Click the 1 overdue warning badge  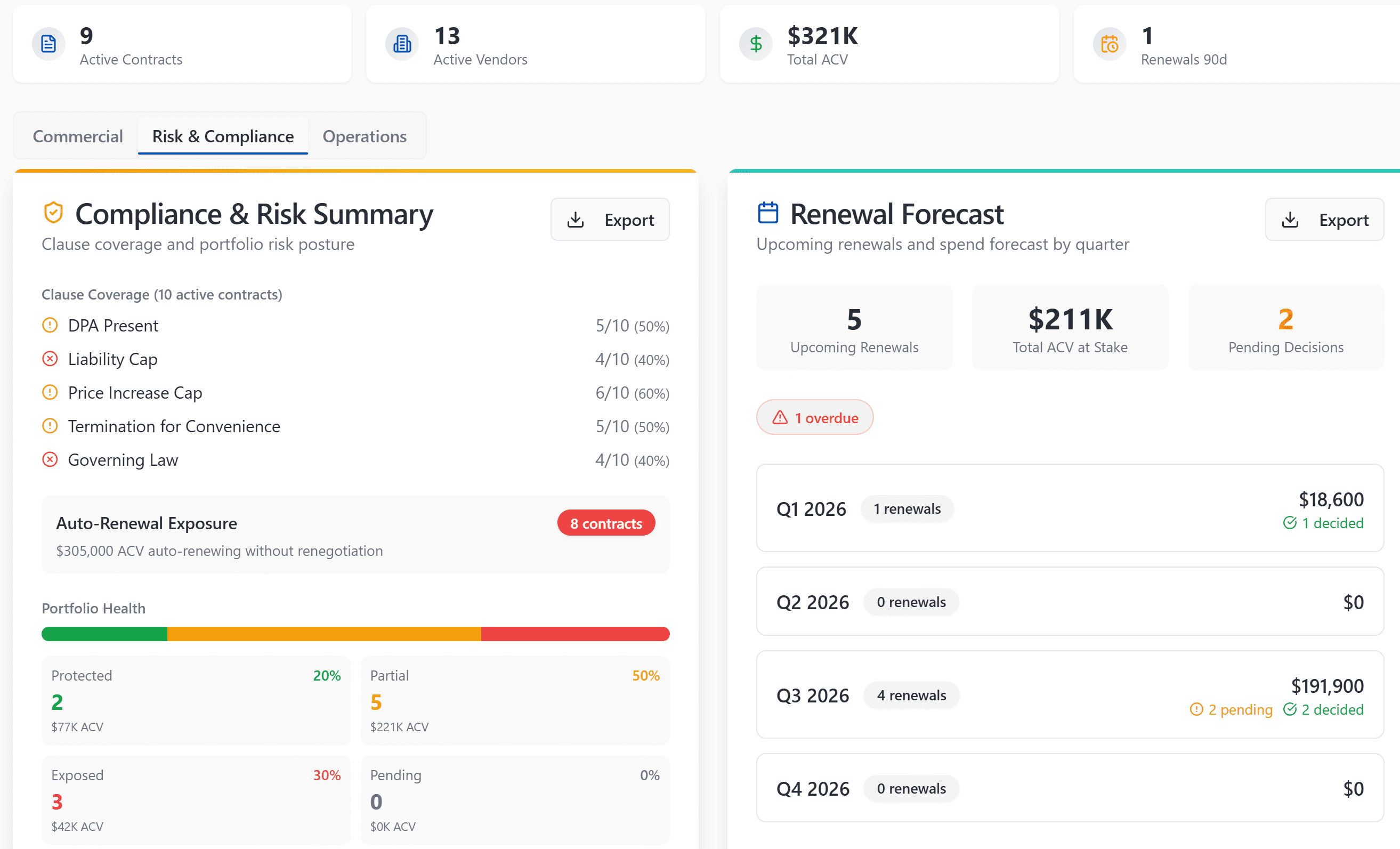point(814,418)
